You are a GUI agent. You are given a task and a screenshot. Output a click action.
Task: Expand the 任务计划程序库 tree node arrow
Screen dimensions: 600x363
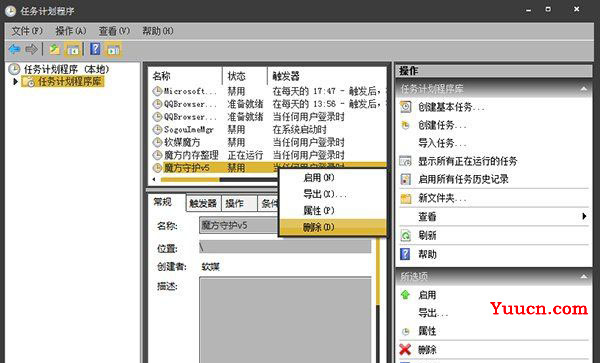tap(15, 81)
